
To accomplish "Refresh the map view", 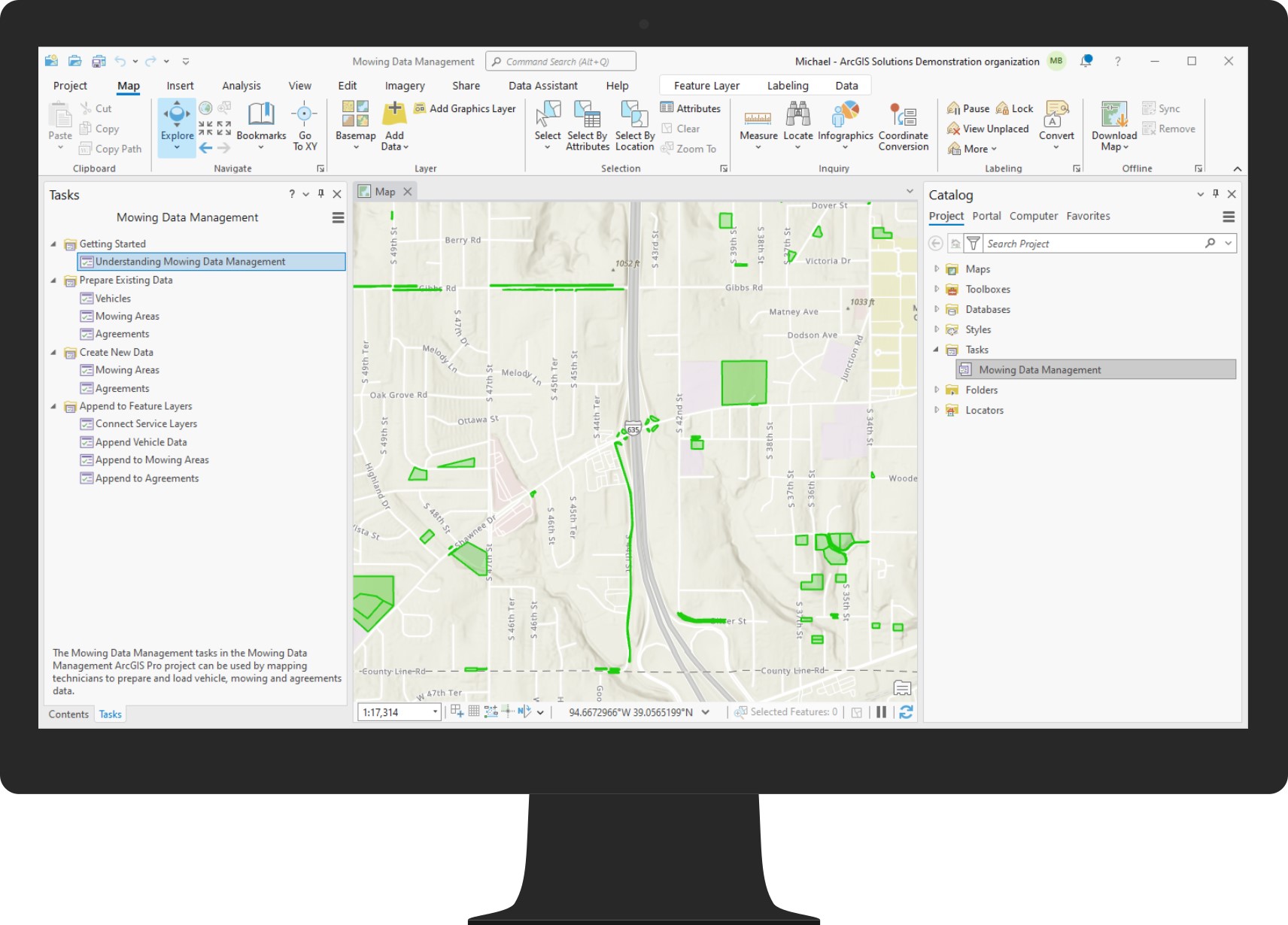I will [906, 711].
